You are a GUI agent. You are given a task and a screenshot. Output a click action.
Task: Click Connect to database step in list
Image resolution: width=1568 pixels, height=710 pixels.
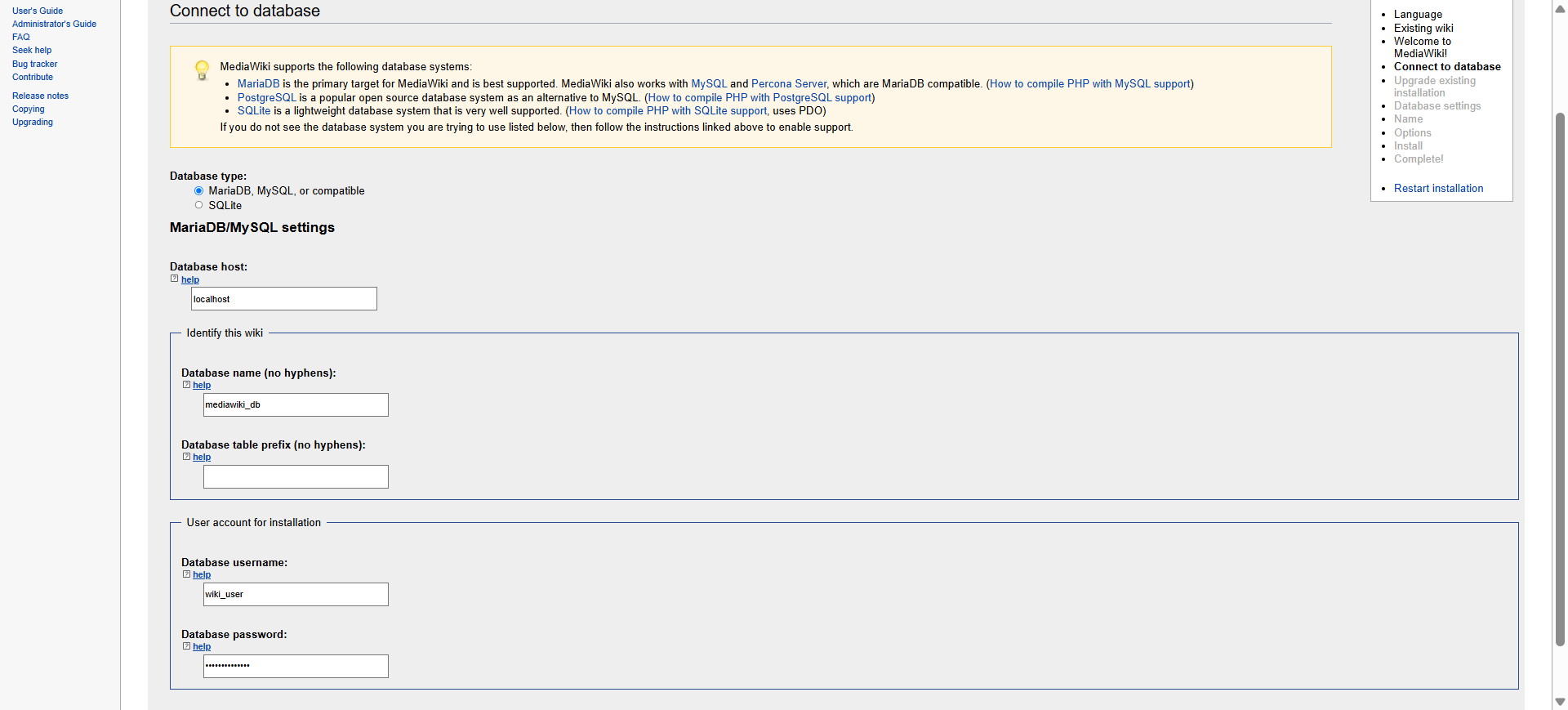pyautogui.click(x=1447, y=66)
